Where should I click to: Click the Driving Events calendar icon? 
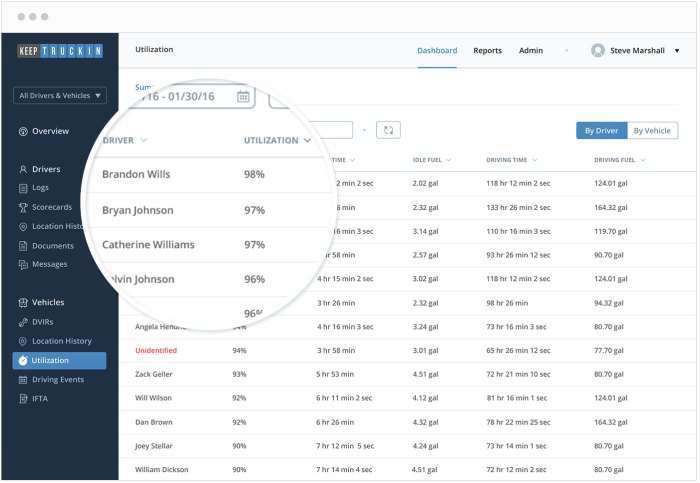(x=23, y=380)
